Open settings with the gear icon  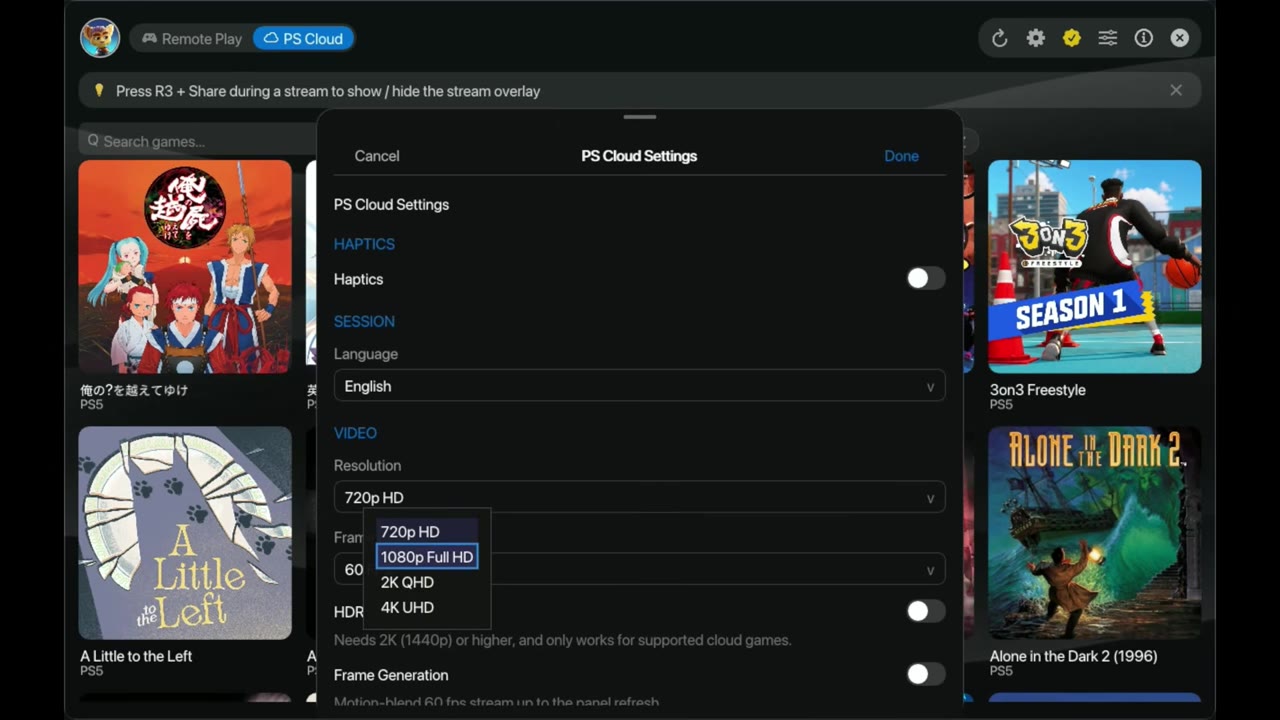tap(1035, 38)
